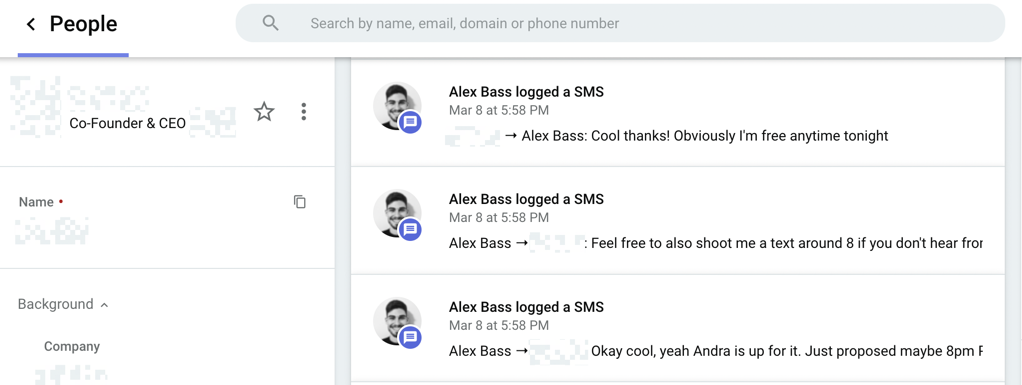The height and width of the screenshot is (385, 1022).
Task: Select the Company field under Background
Action: [72, 347]
